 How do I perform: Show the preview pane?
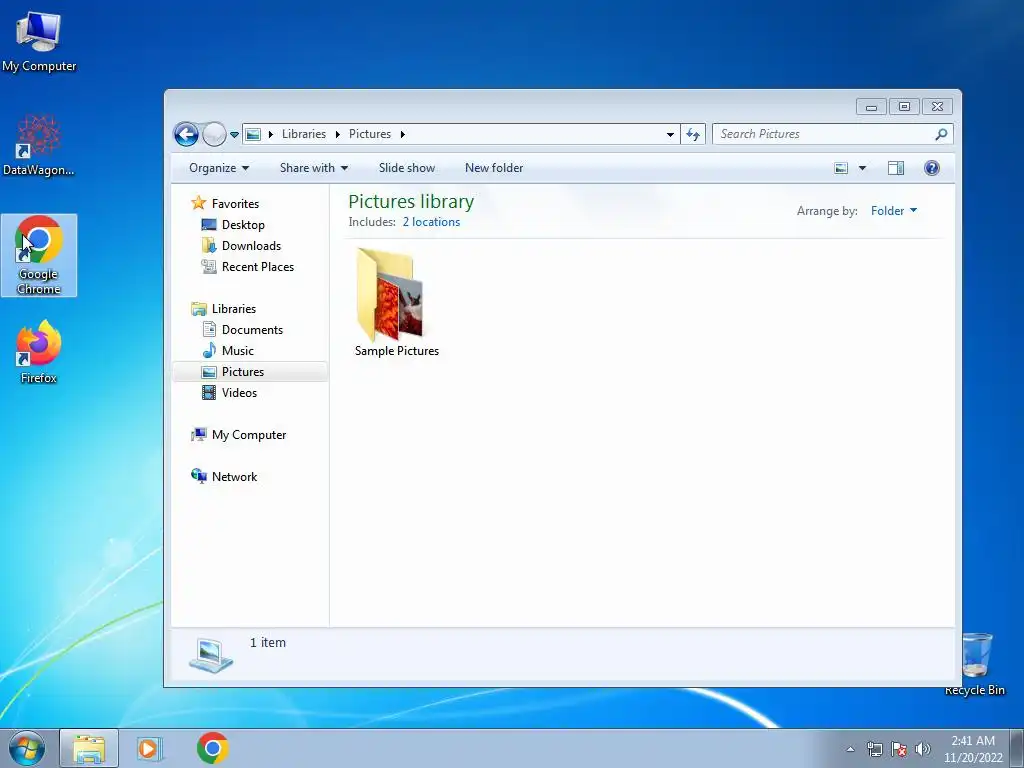(896, 168)
